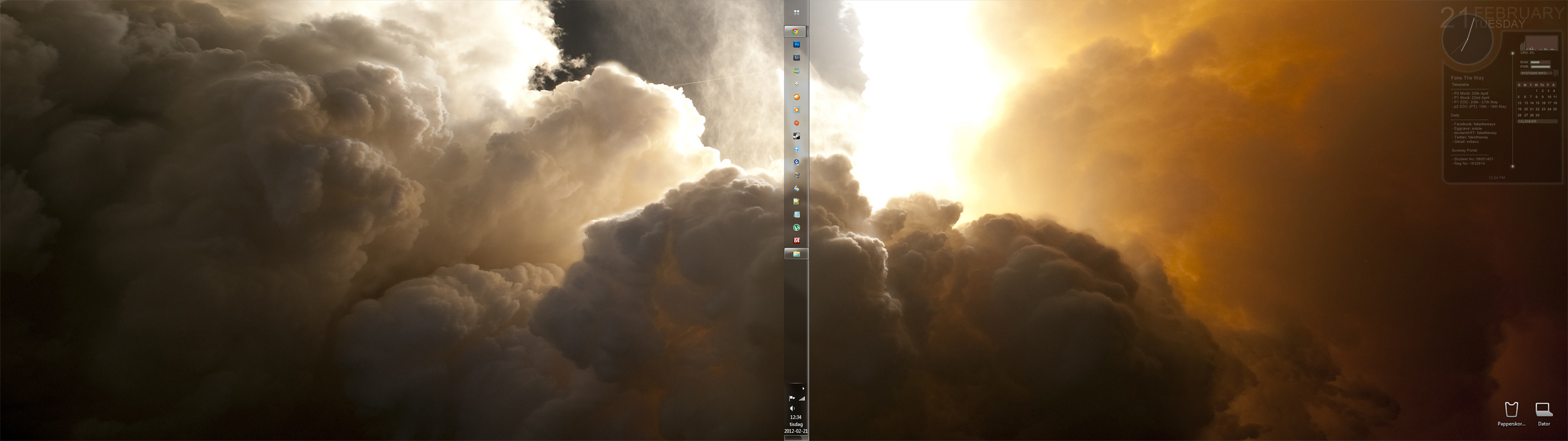This screenshot has width=1568, height=441.
Task: Open the red 64 app icon
Action: pyautogui.click(x=796, y=240)
